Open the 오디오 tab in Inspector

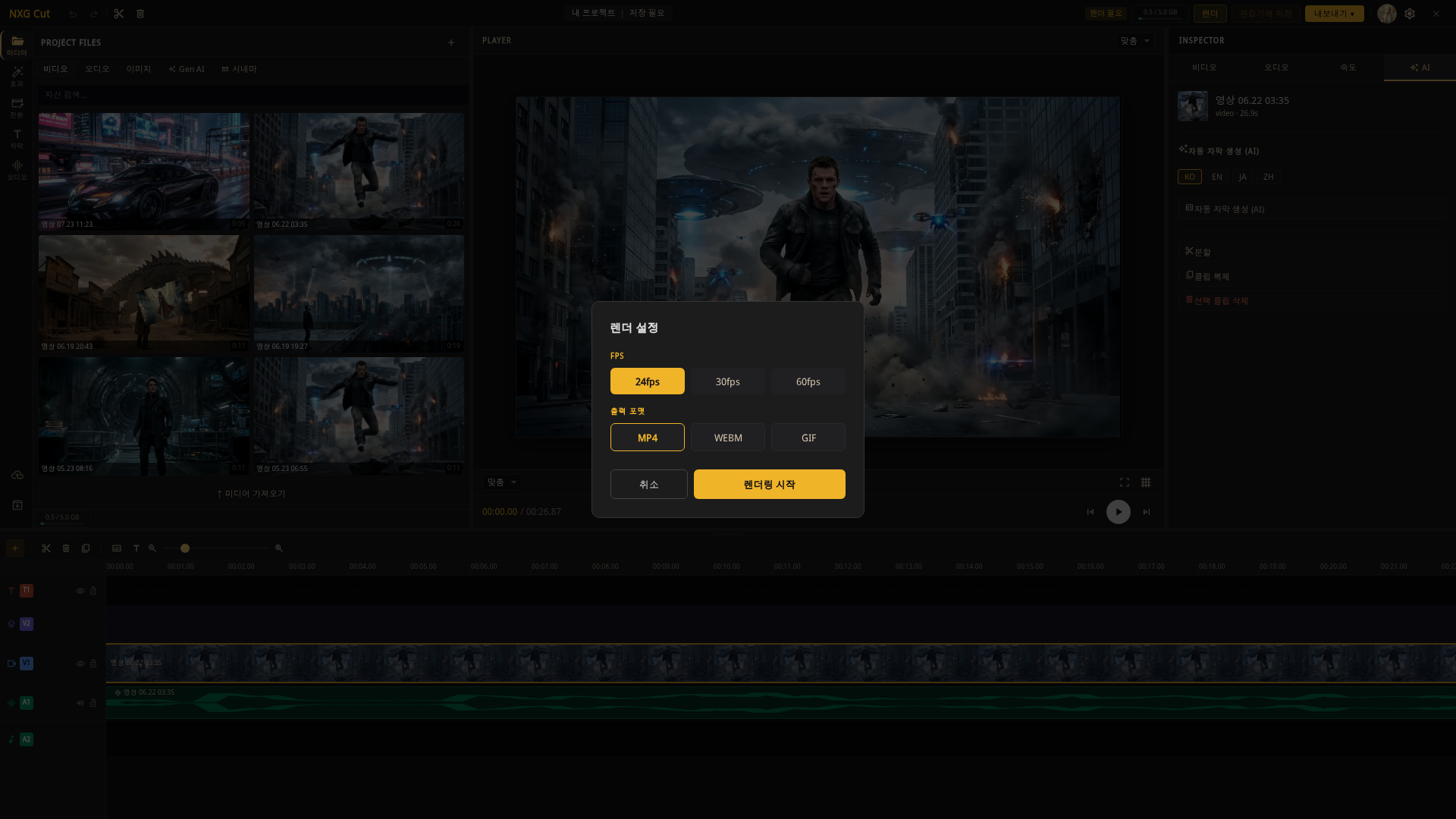coord(1276,67)
